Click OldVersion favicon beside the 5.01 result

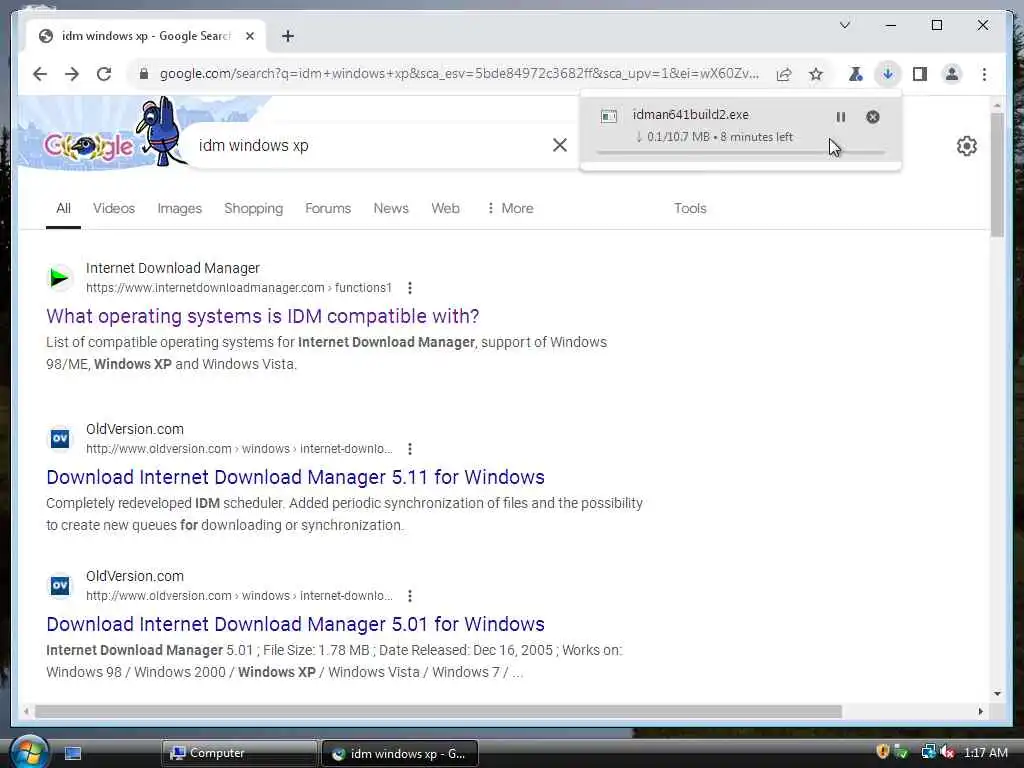pyautogui.click(x=59, y=585)
